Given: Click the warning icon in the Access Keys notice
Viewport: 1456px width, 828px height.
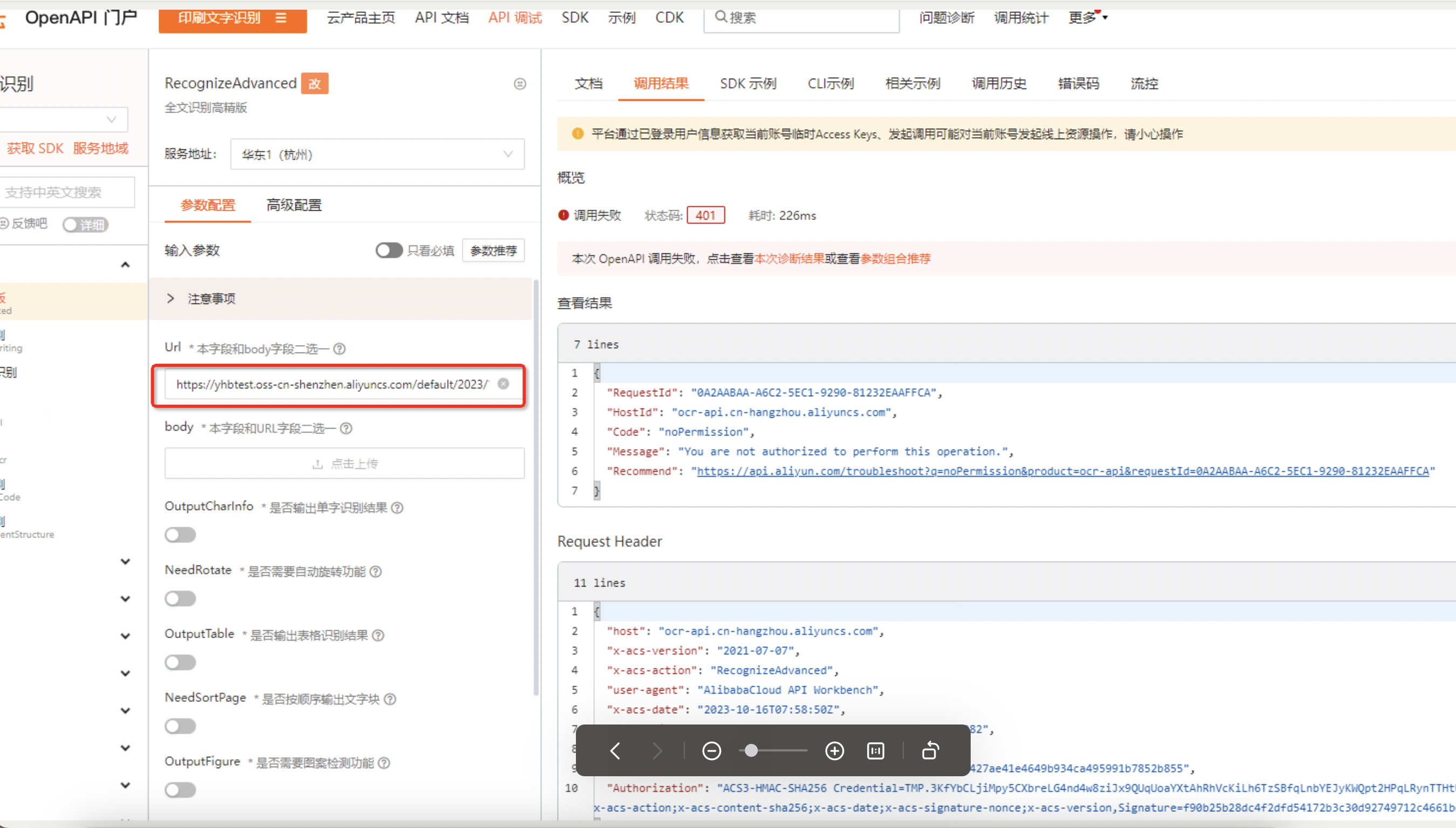Looking at the screenshot, I should click(578, 134).
